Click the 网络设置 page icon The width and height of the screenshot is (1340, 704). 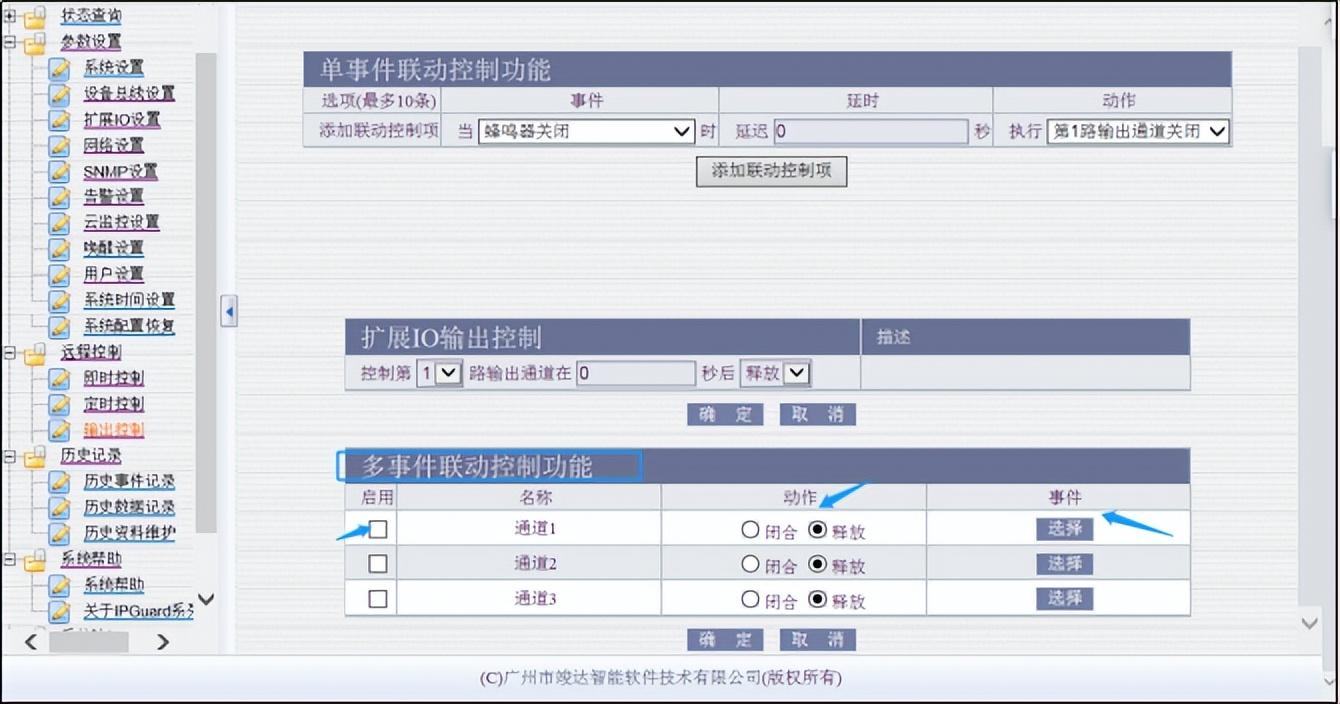tap(60, 146)
